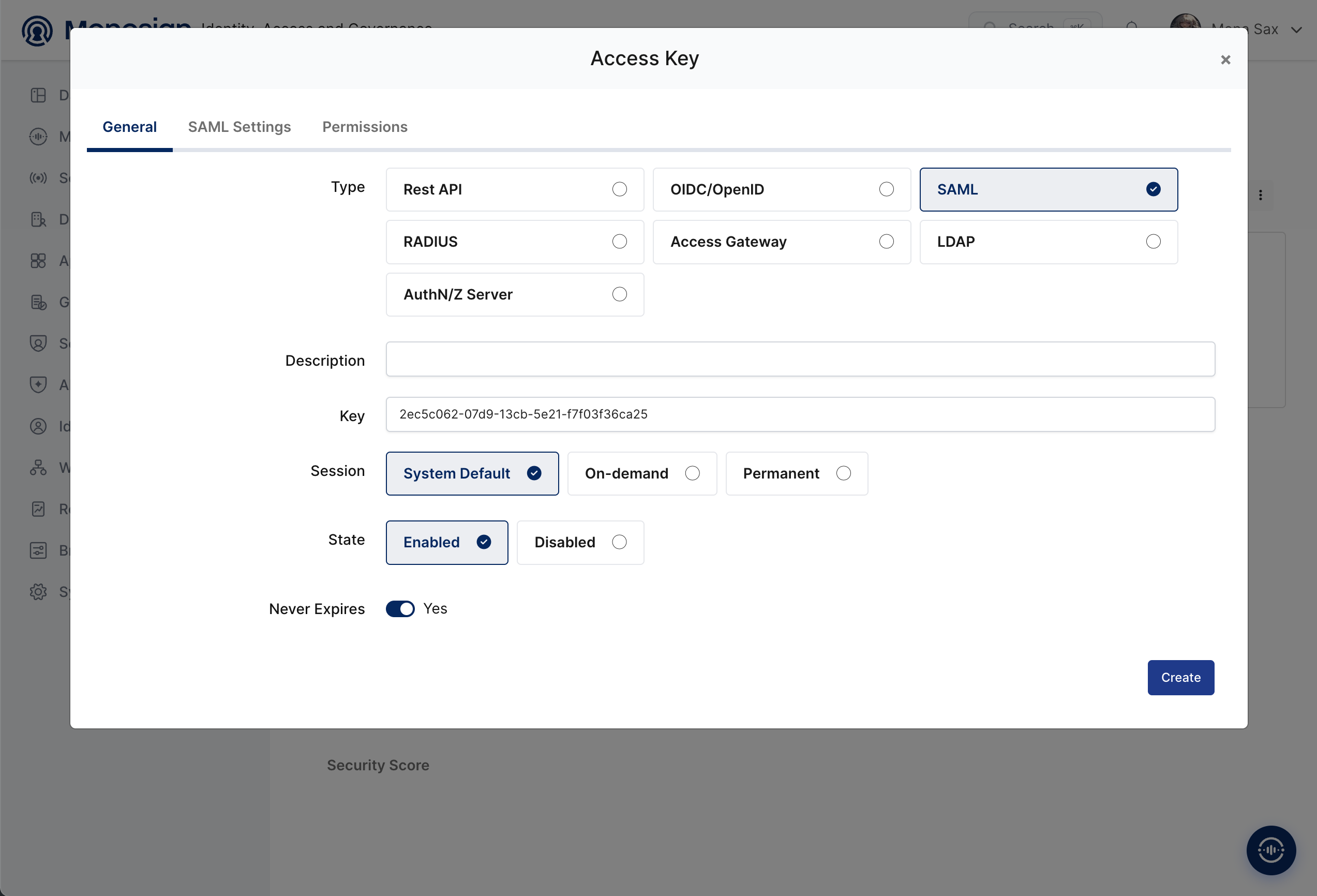1317x896 pixels.
Task: Click the audio waveform circle sidebar icon
Action: pos(38,137)
